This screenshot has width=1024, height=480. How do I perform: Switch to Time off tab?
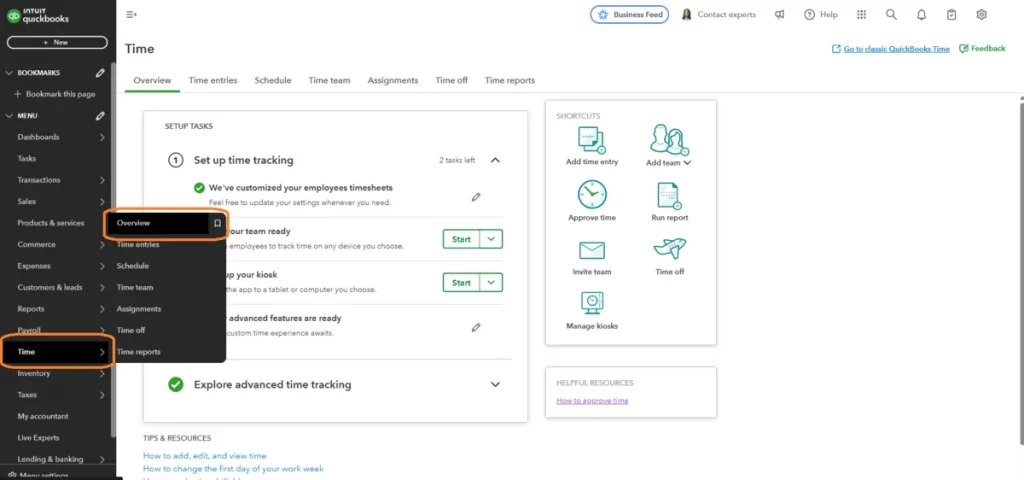(x=451, y=80)
